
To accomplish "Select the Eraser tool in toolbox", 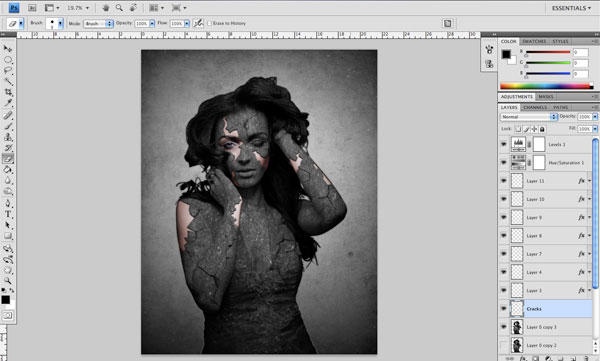I will click(8, 158).
